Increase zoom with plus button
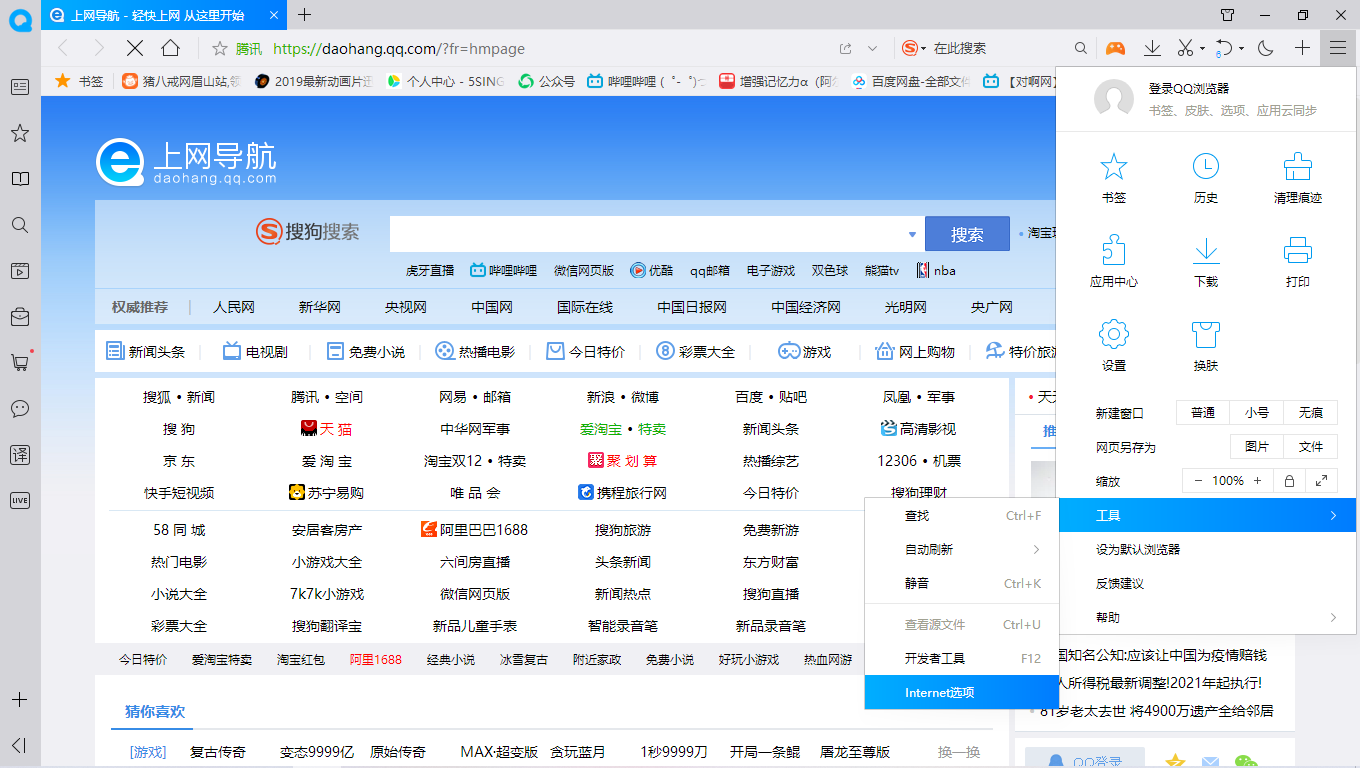This screenshot has width=1360, height=768. (x=1258, y=481)
